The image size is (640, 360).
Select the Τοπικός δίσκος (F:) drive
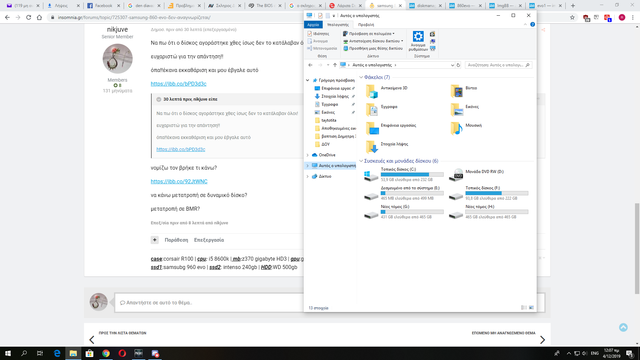click(x=488, y=193)
